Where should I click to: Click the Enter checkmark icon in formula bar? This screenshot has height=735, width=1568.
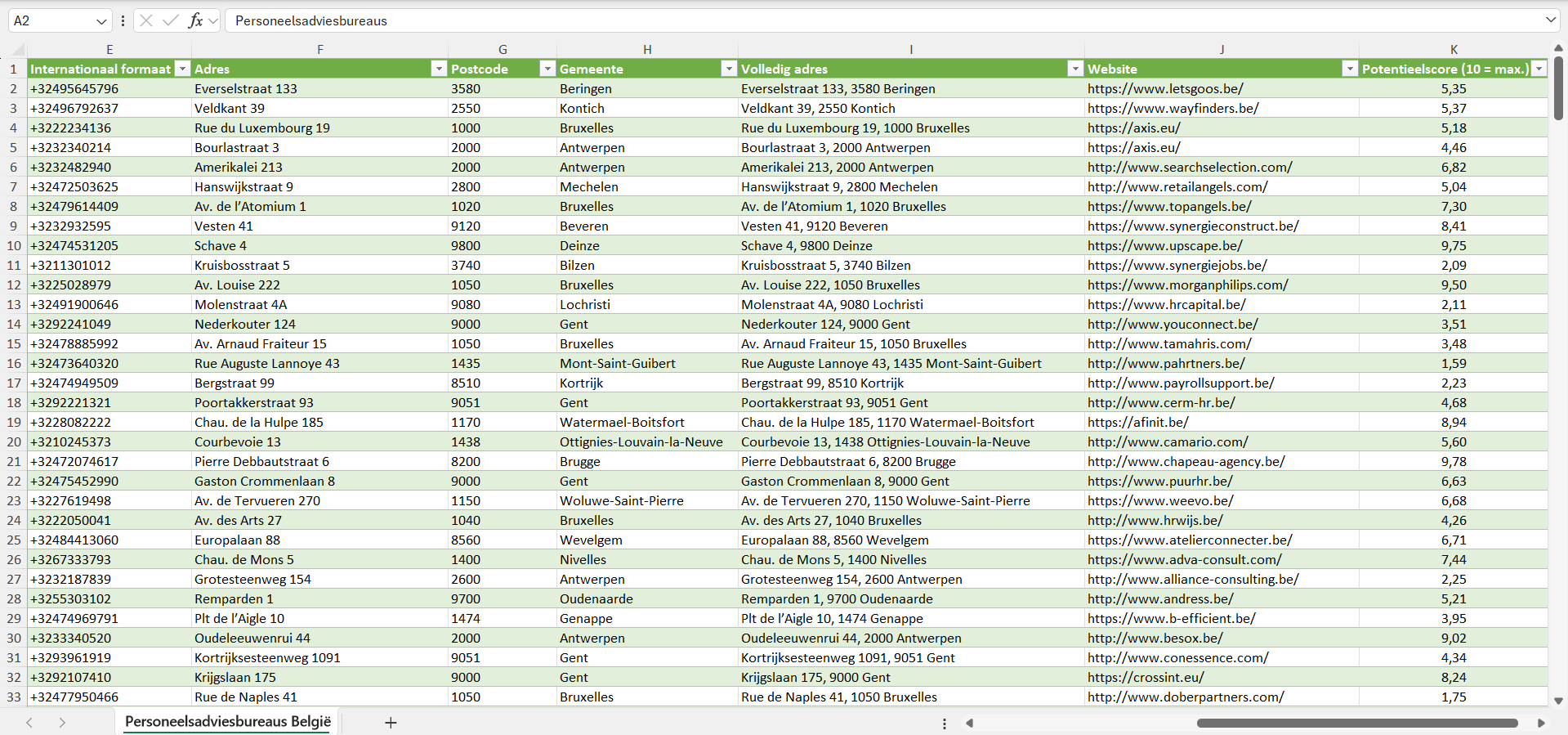[x=171, y=20]
